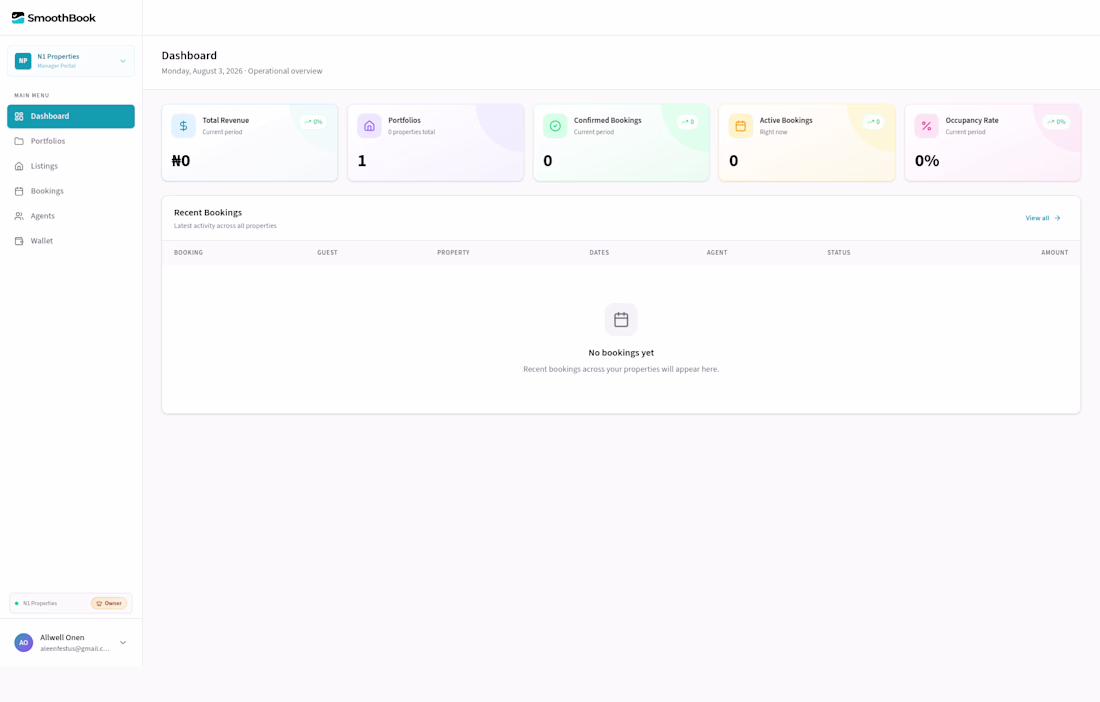1100x702 pixels.
Task: Click the Active Bookings calendar icon
Action: point(740,126)
